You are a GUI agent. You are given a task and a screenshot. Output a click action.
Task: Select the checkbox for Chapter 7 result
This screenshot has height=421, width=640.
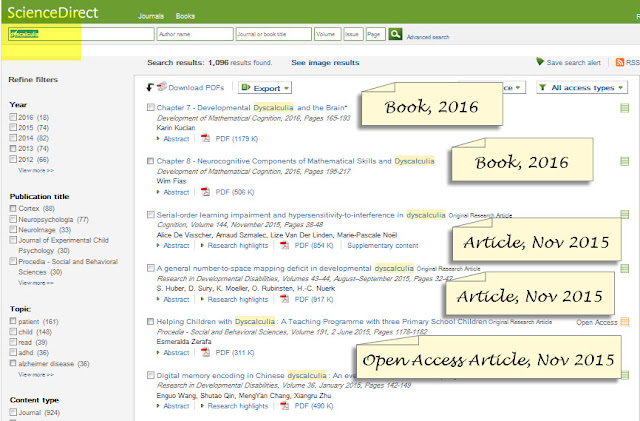coord(151,107)
